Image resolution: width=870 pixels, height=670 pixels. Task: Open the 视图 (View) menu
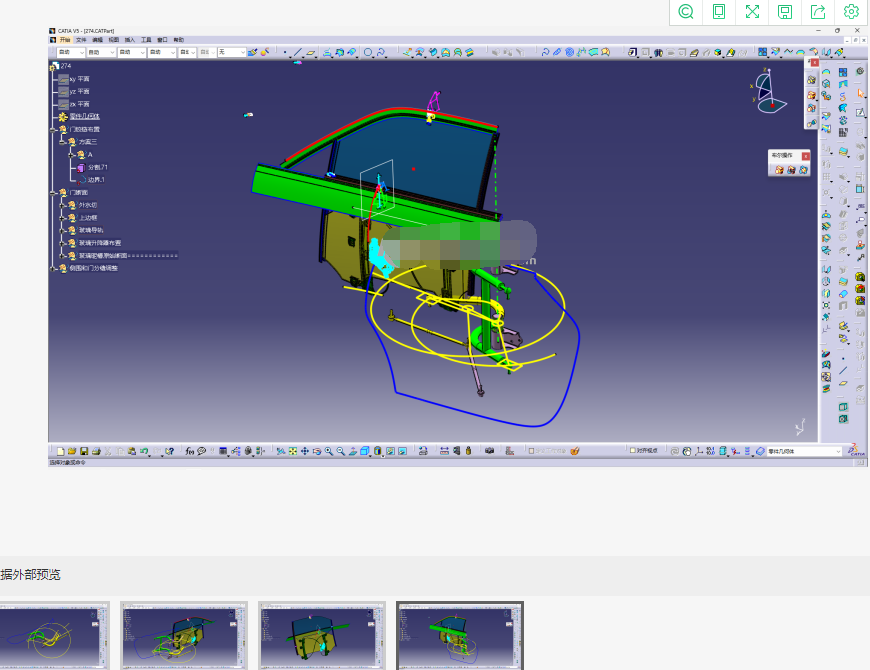coord(113,40)
